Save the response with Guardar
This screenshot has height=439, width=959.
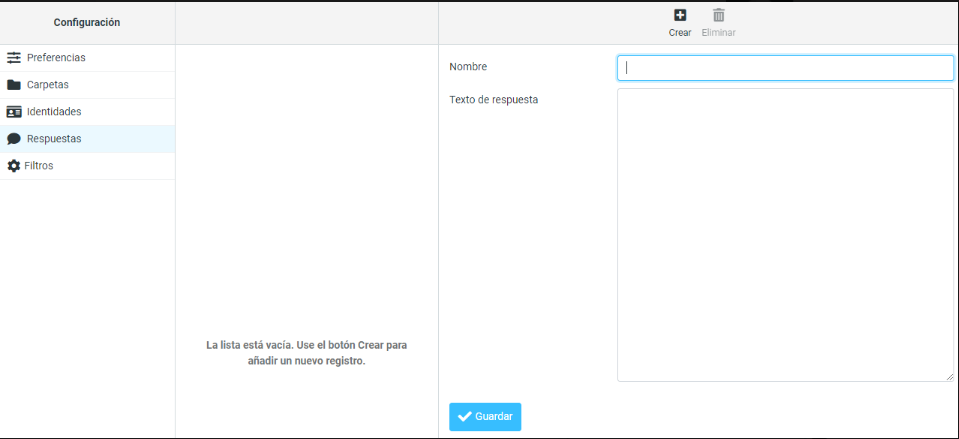click(x=485, y=417)
